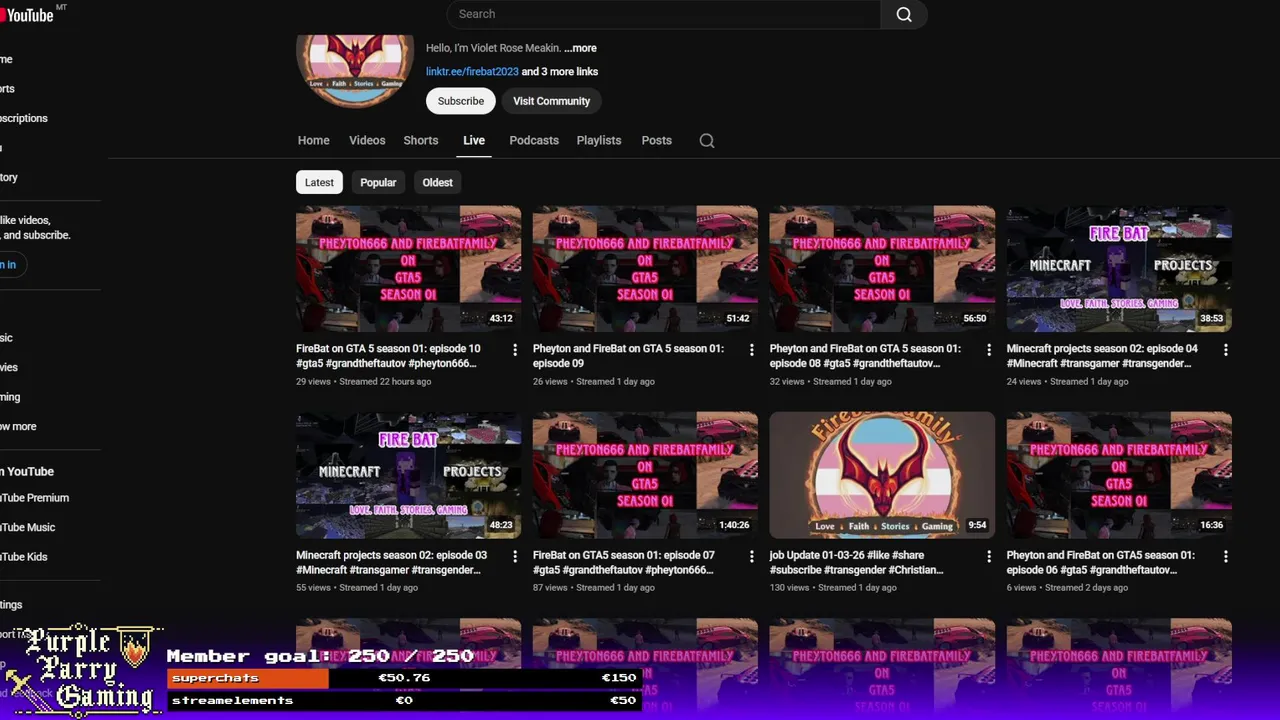Open the 16:36 episode 06 thumbnail

[x=1119, y=475]
